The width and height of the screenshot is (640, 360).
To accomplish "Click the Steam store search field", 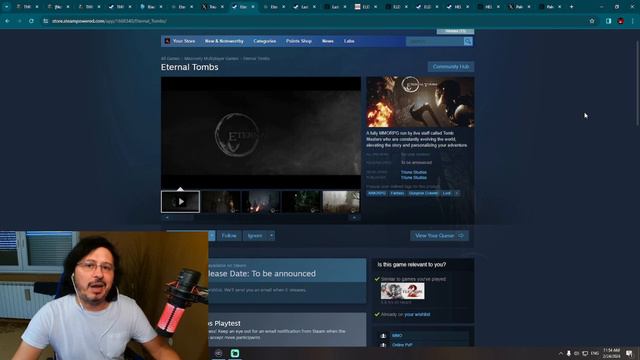I will (435, 41).
